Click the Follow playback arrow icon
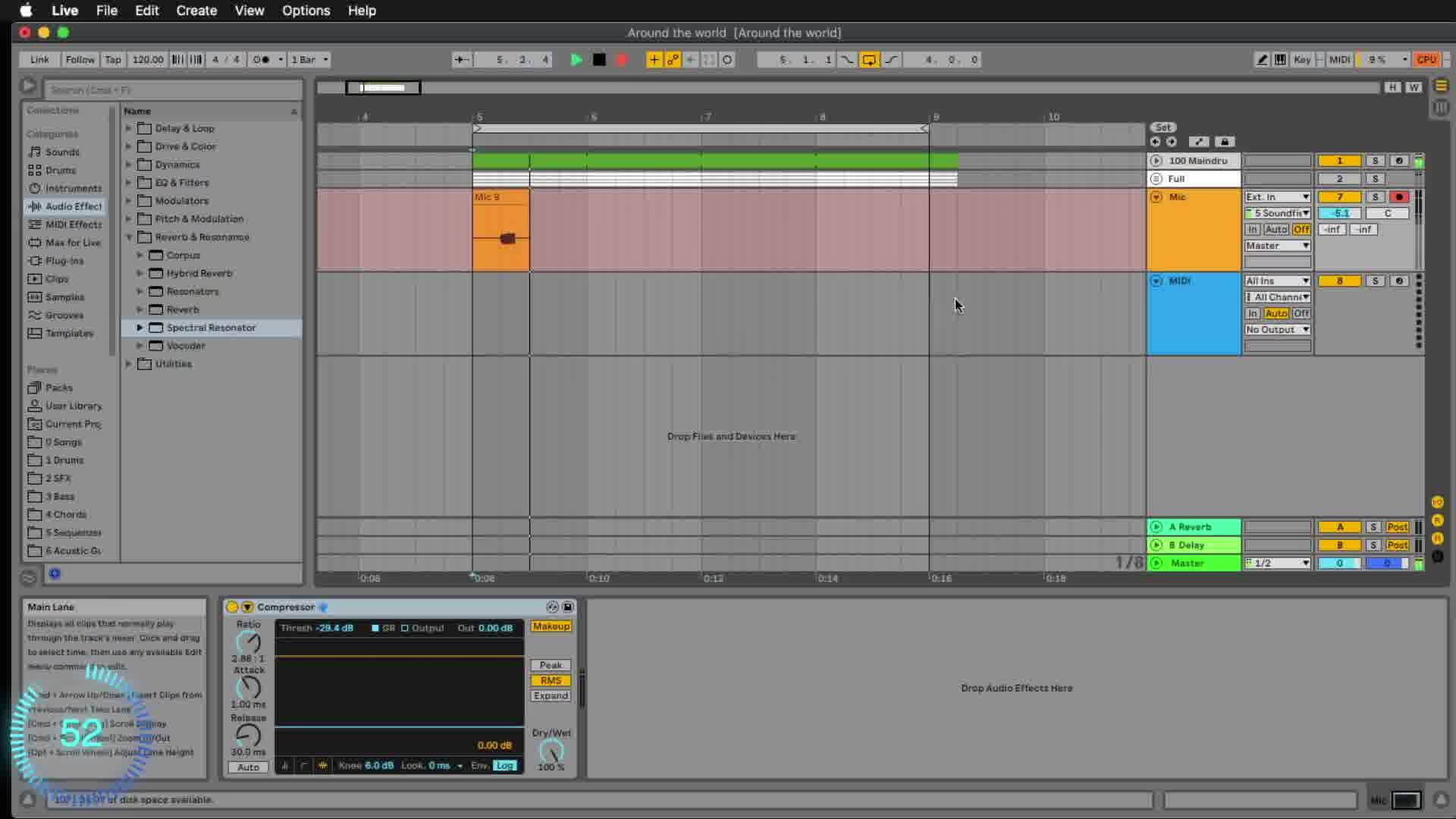This screenshot has height=819, width=1456. click(x=461, y=60)
